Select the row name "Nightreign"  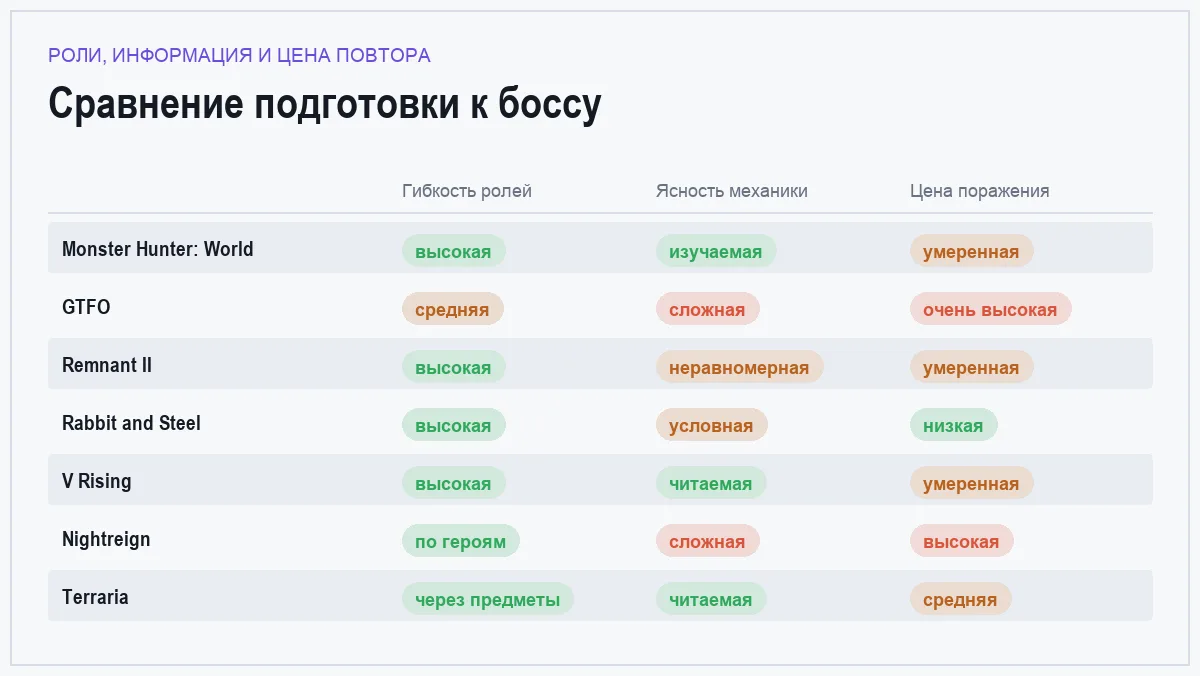coord(106,539)
